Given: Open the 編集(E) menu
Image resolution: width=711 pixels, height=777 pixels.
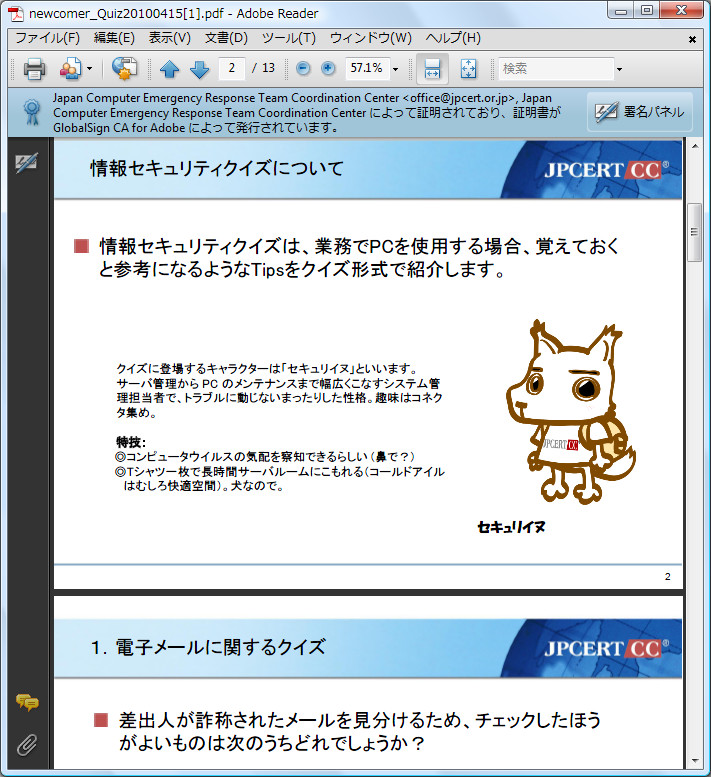Looking at the screenshot, I should pyautogui.click(x=114, y=38).
